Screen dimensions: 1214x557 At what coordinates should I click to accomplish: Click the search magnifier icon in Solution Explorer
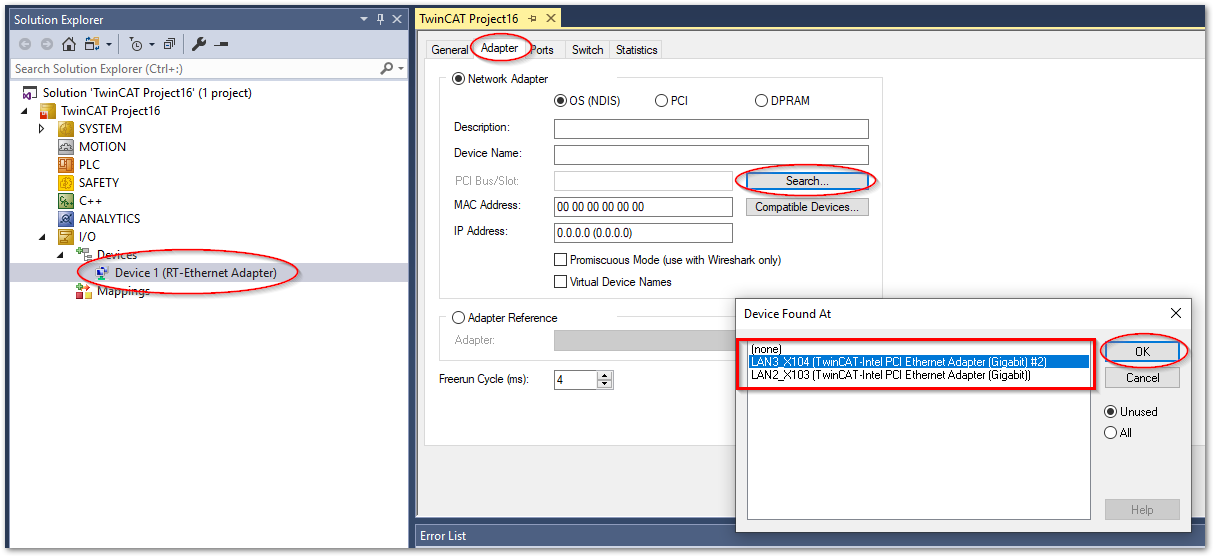tap(387, 68)
